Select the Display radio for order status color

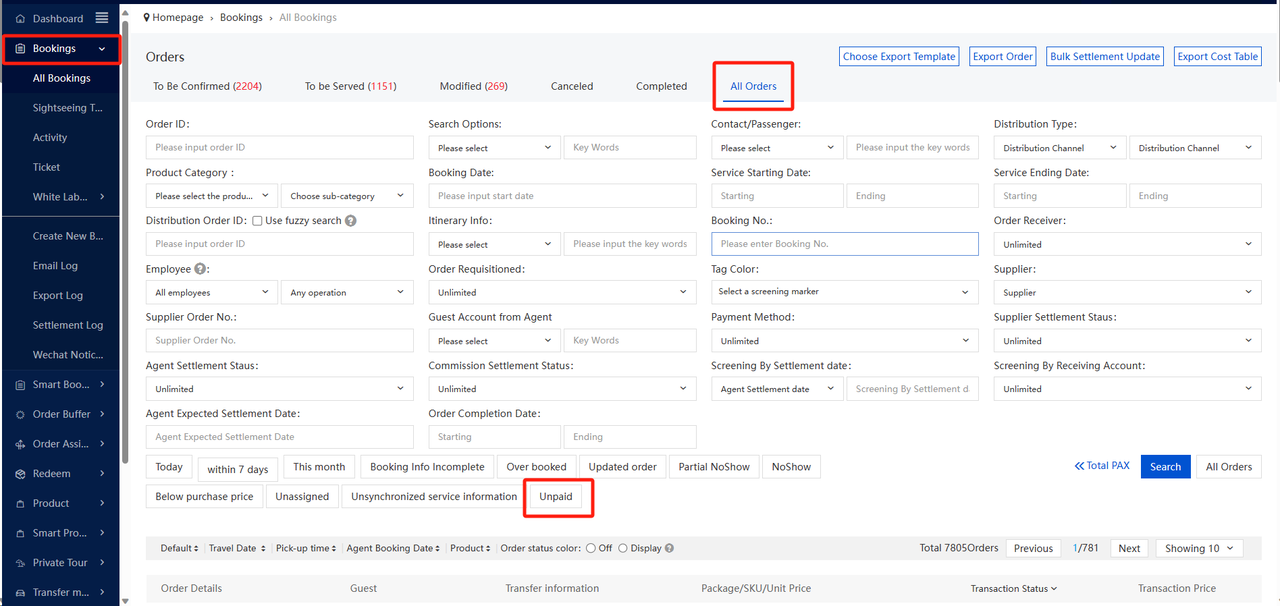point(623,548)
